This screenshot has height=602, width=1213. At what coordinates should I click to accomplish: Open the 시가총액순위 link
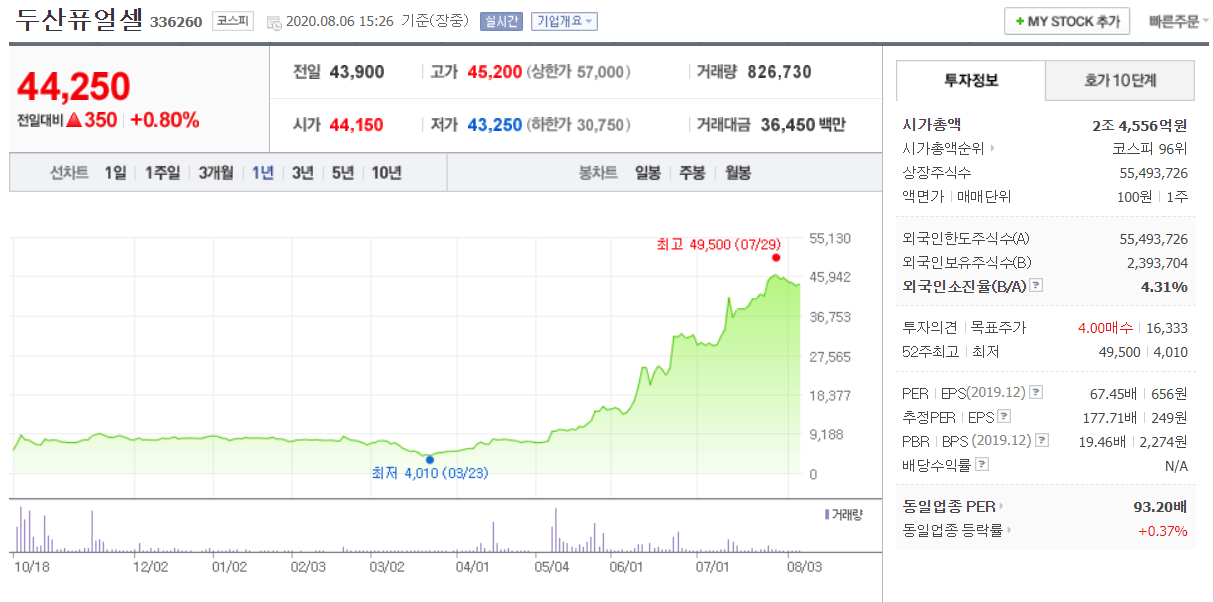[x=949, y=149]
